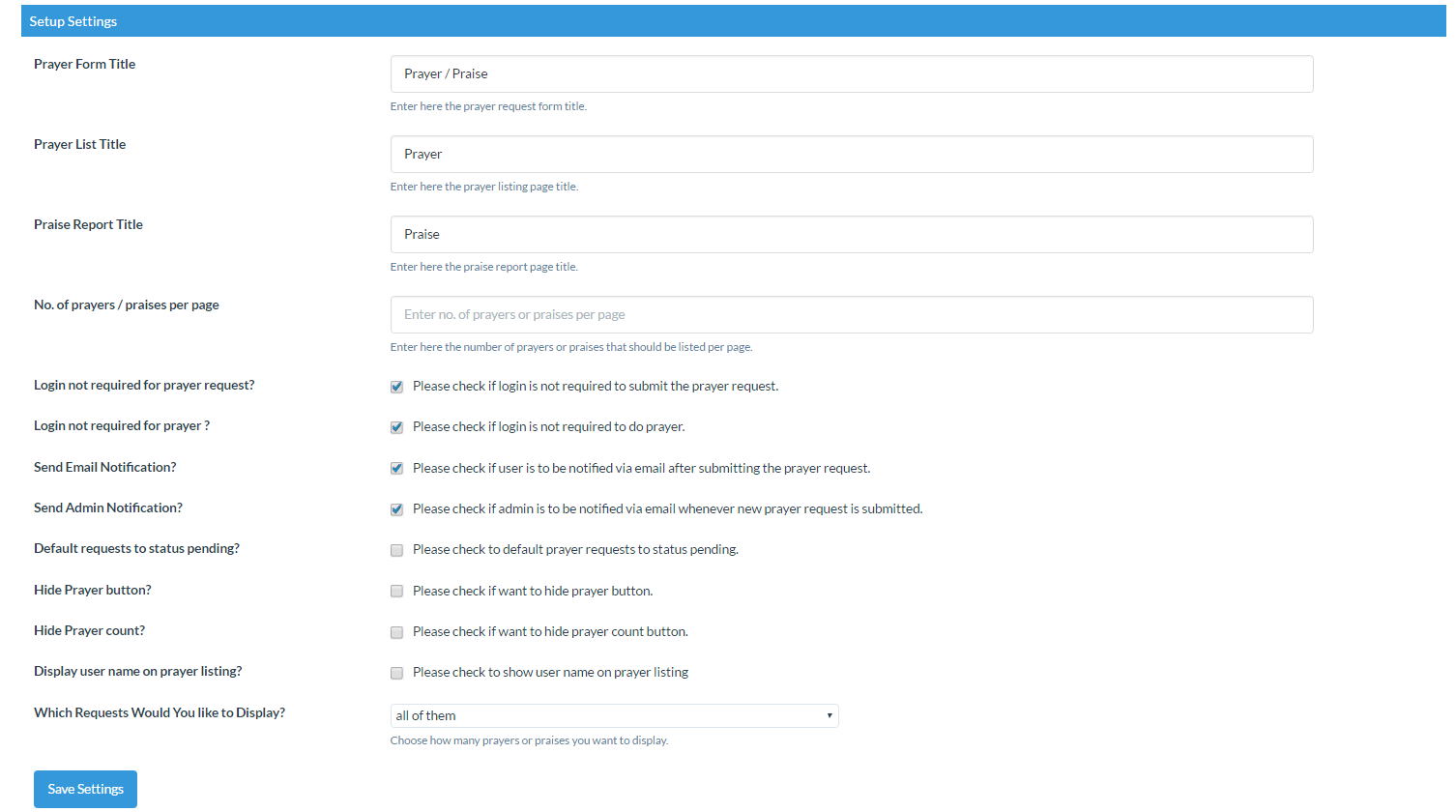Click the 'Which Requests Would You like to Display?' label
This screenshot has width=1456, height=812.
coord(159,713)
